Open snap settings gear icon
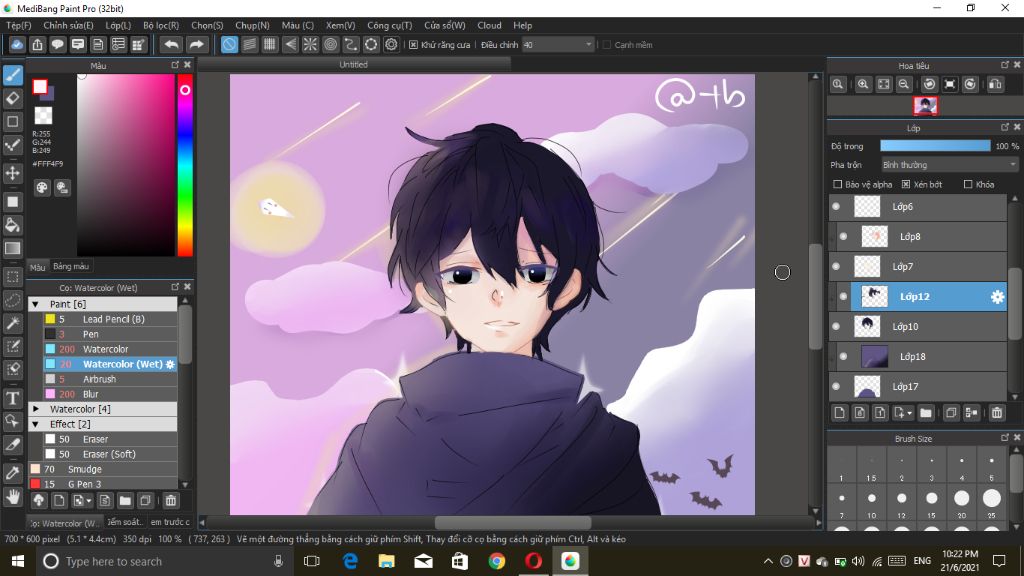Viewport: 1024px width, 576px height. point(391,44)
